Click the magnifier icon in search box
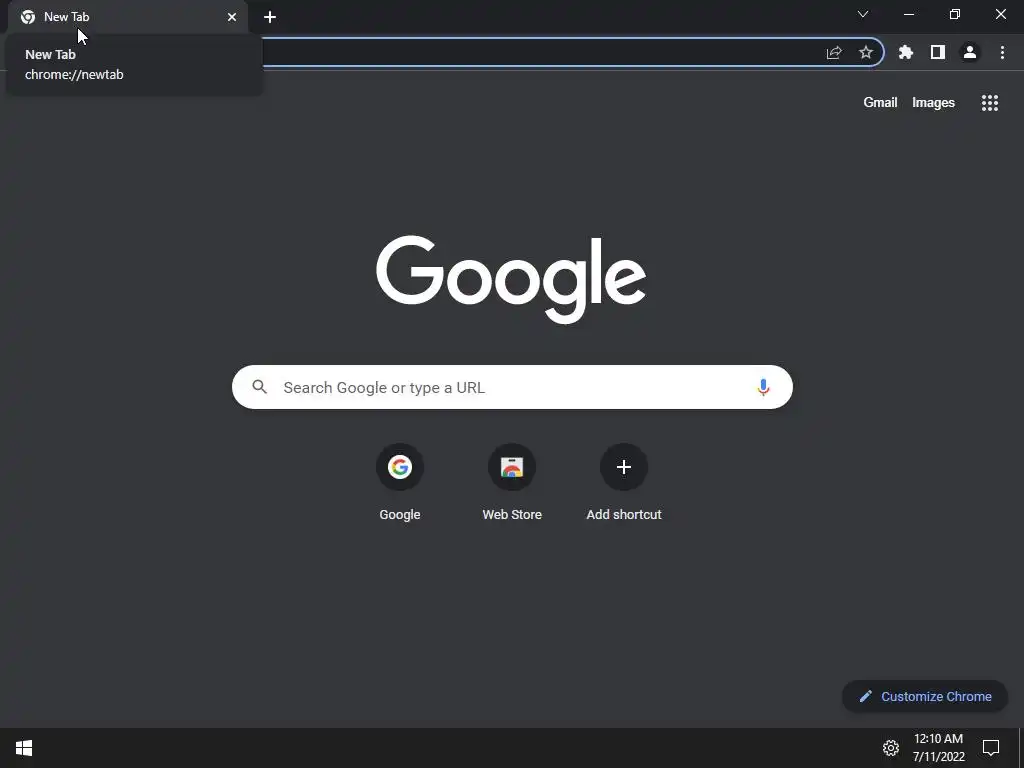The image size is (1024, 768). coord(260,387)
